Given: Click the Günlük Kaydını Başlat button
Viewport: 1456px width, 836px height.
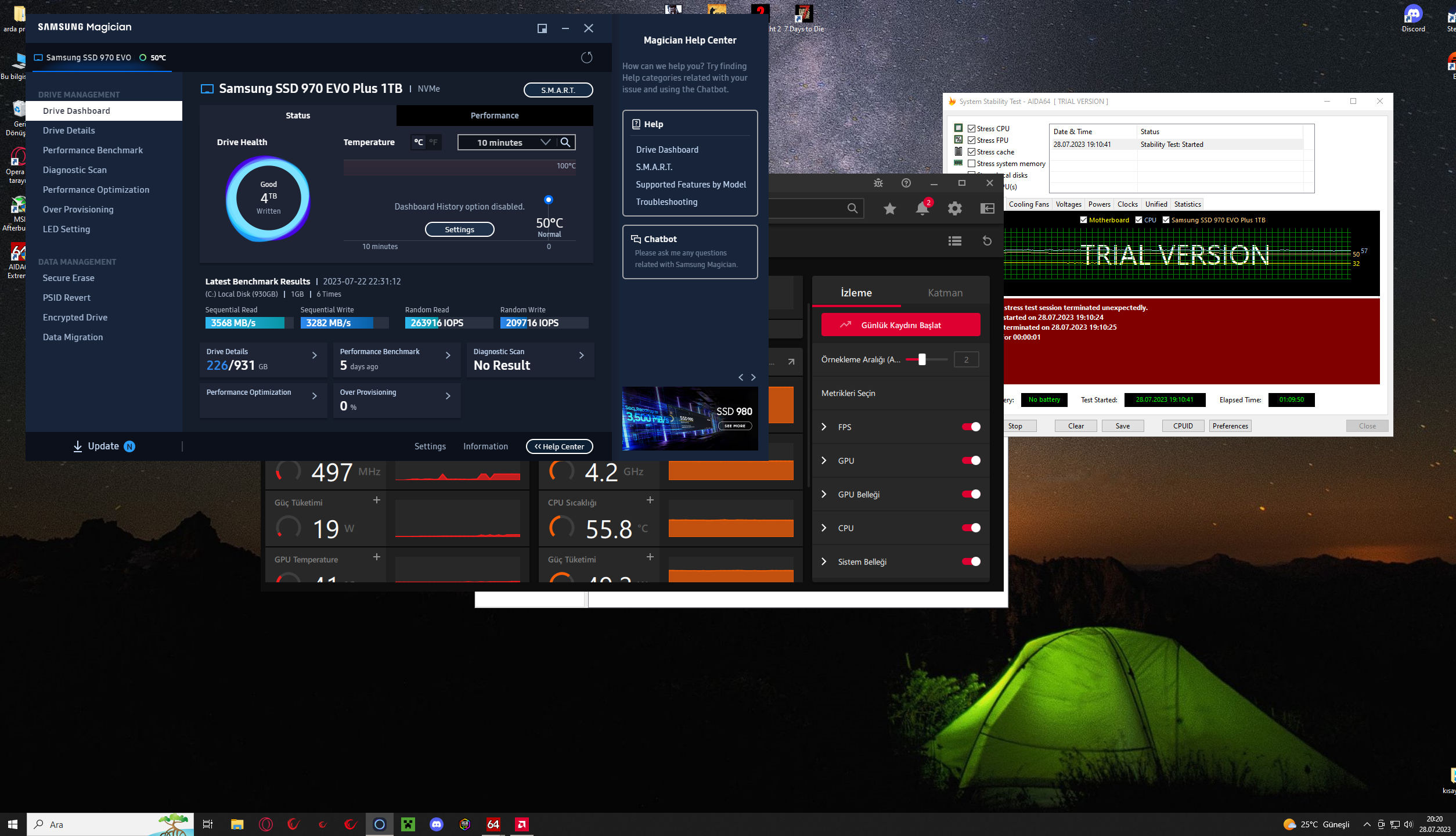Looking at the screenshot, I should 900,325.
